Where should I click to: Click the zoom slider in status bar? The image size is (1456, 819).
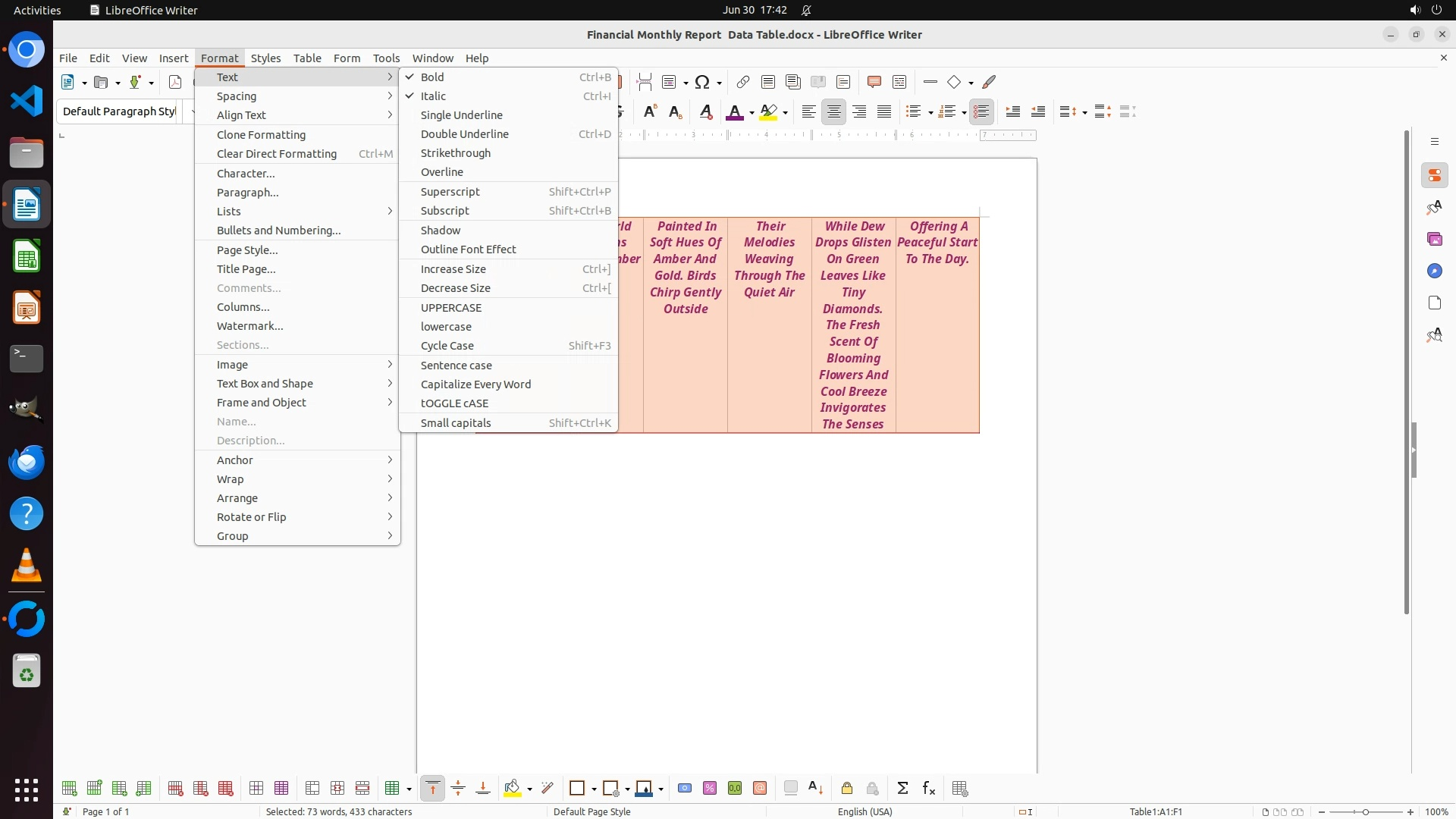point(1365,812)
